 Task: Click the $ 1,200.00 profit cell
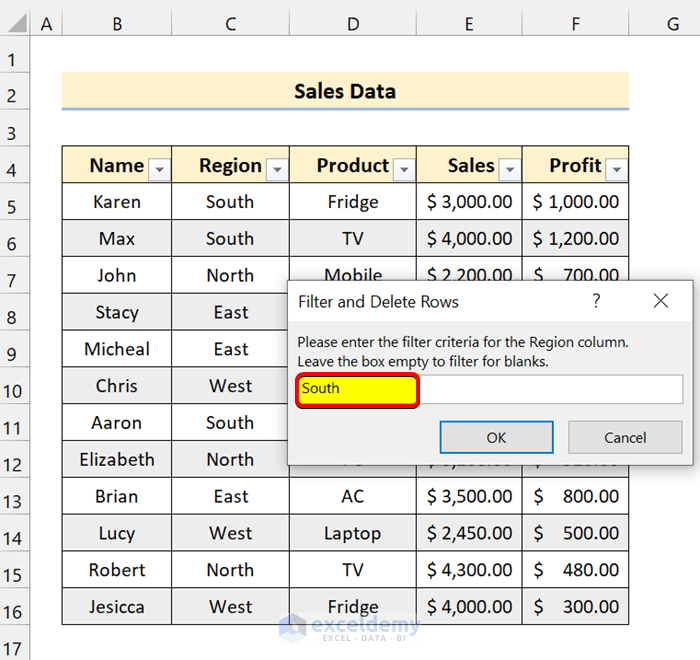(x=575, y=238)
